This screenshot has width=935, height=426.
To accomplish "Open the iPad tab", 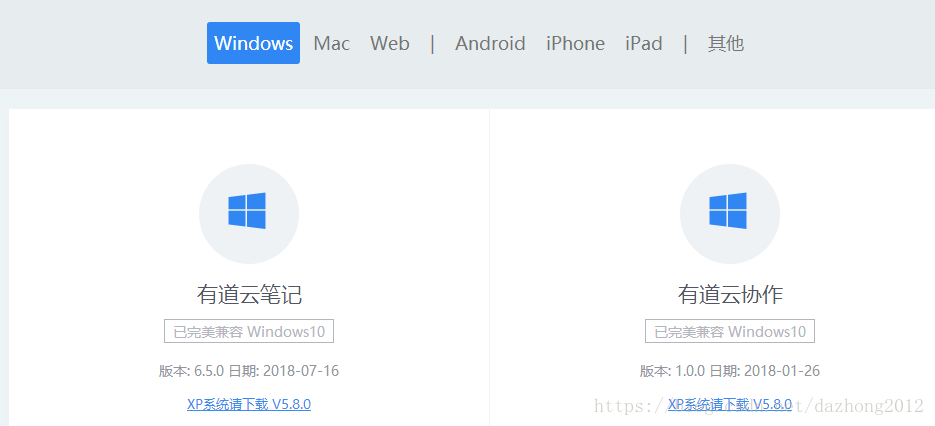I will (643, 44).
